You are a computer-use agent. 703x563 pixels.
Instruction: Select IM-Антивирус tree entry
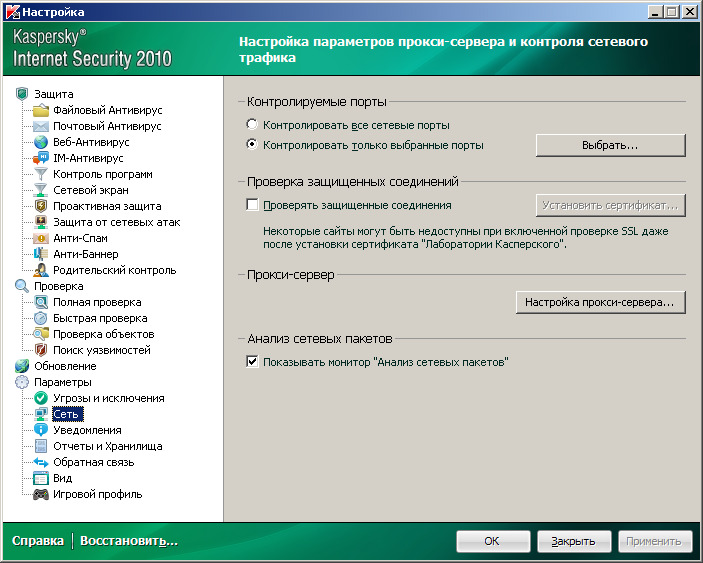tap(88, 158)
